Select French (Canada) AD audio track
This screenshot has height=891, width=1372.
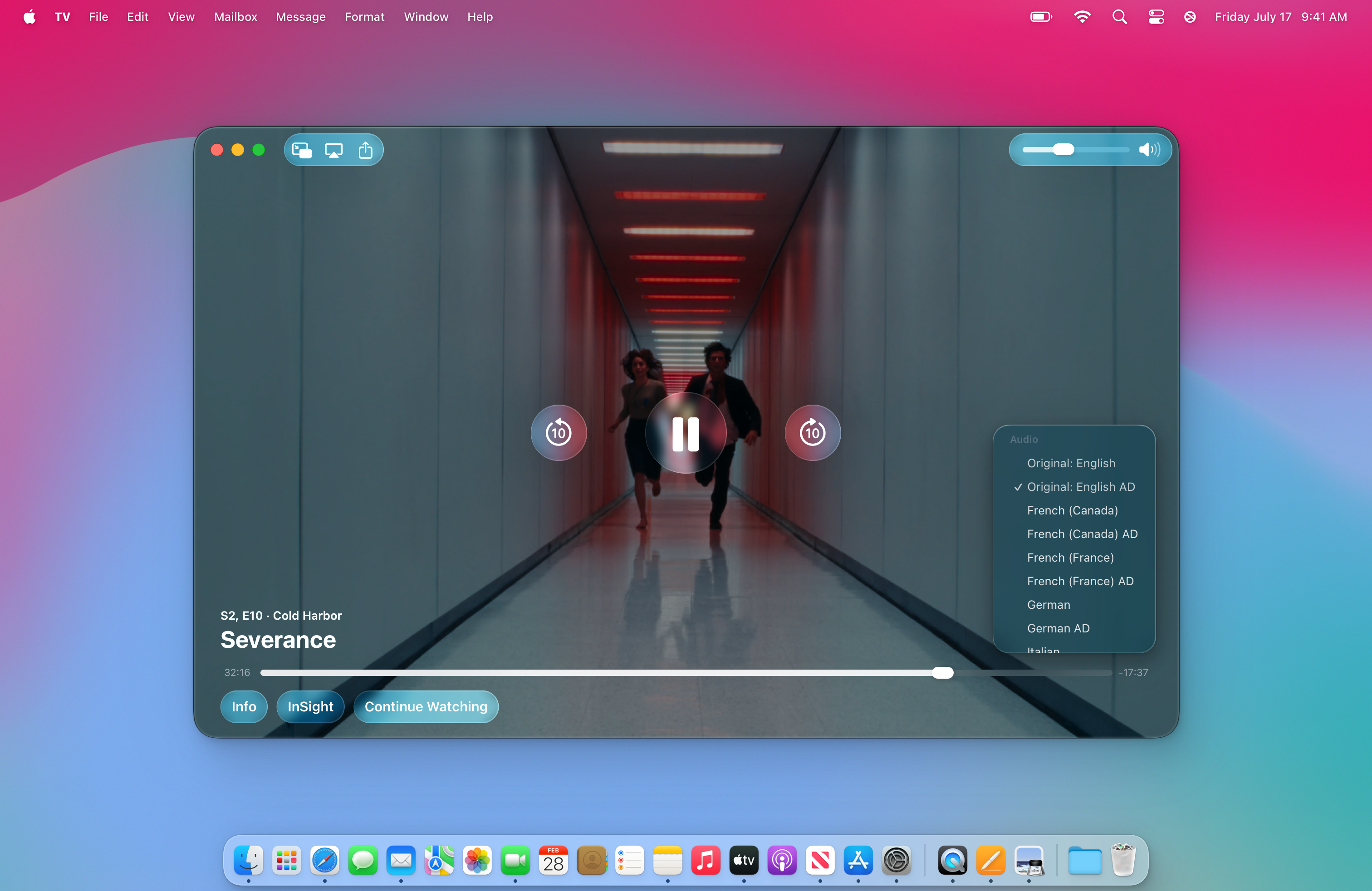point(1082,534)
